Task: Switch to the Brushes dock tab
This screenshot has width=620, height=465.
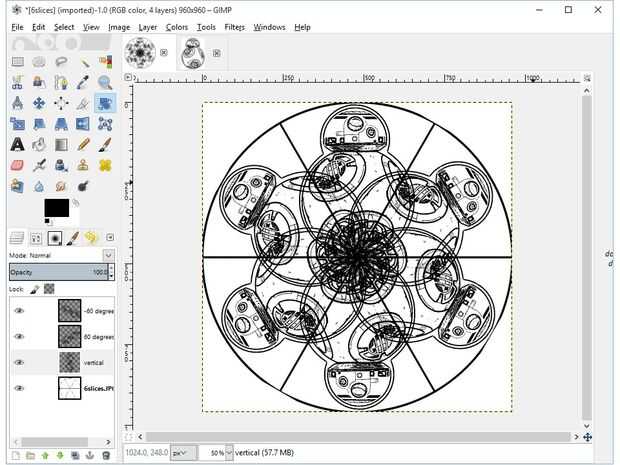Action: pyautogui.click(x=55, y=238)
